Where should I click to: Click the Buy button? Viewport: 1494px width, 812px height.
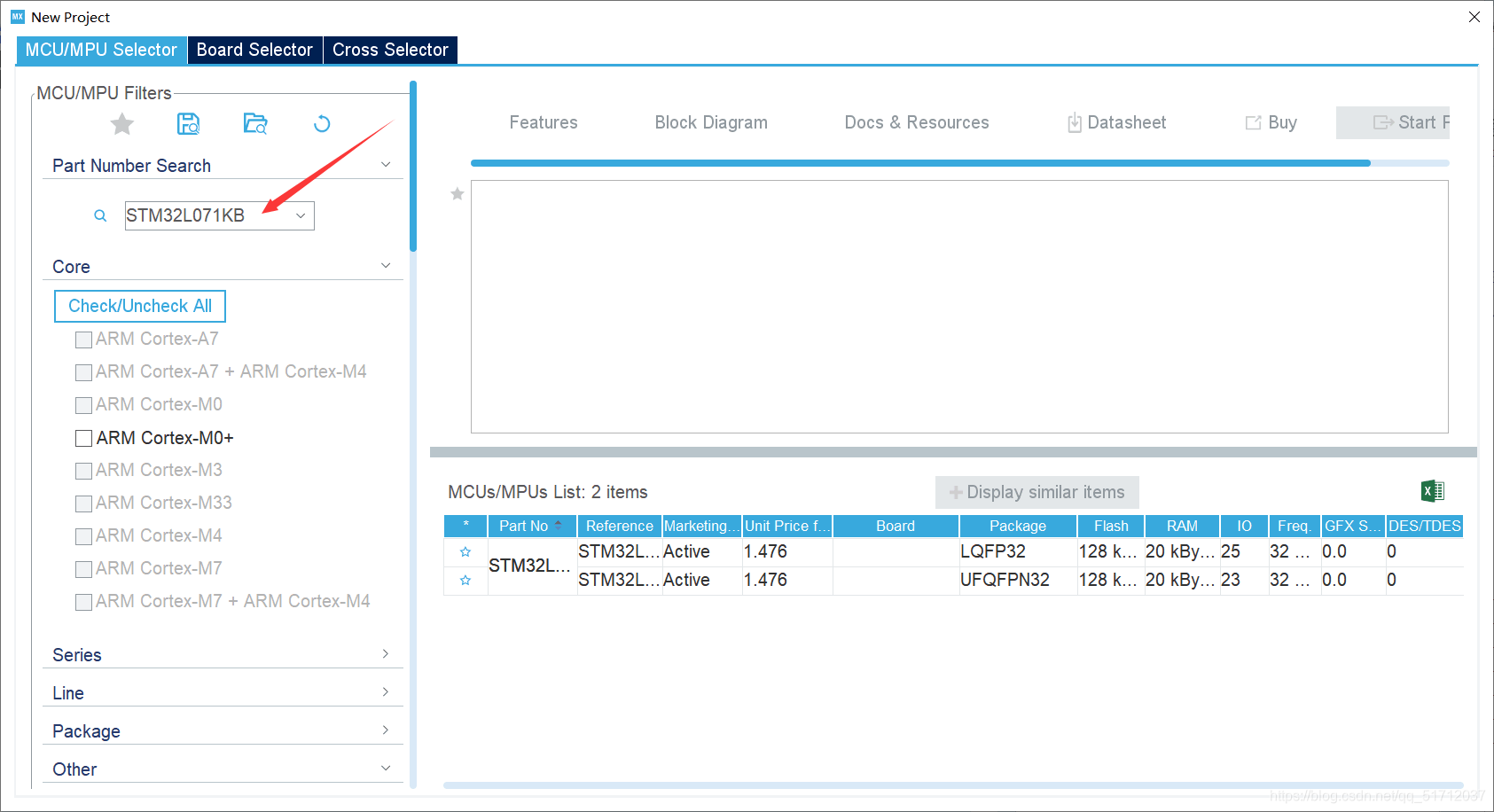(x=1271, y=122)
